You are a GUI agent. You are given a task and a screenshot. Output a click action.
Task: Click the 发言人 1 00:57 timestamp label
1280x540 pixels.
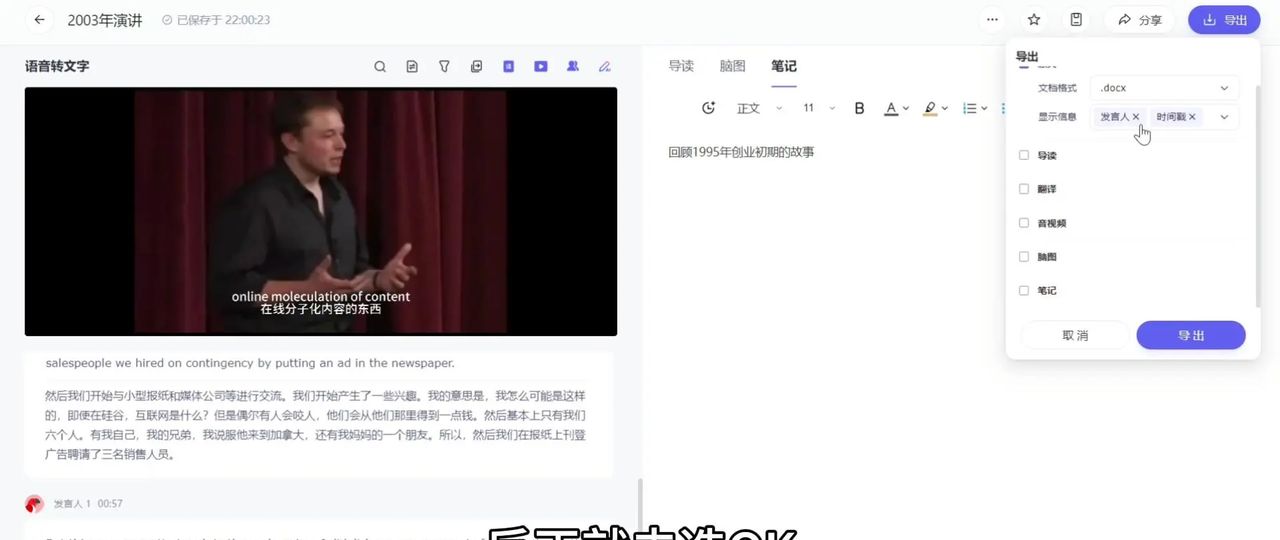pyautogui.click(x=88, y=504)
